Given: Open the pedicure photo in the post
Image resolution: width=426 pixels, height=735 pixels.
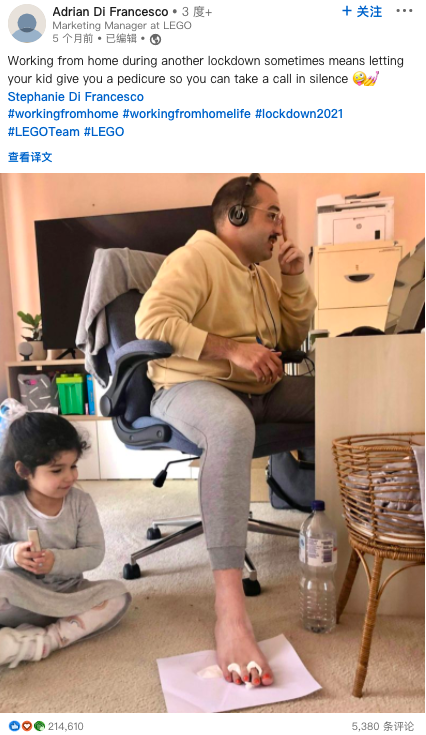Looking at the screenshot, I should [x=212, y=443].
